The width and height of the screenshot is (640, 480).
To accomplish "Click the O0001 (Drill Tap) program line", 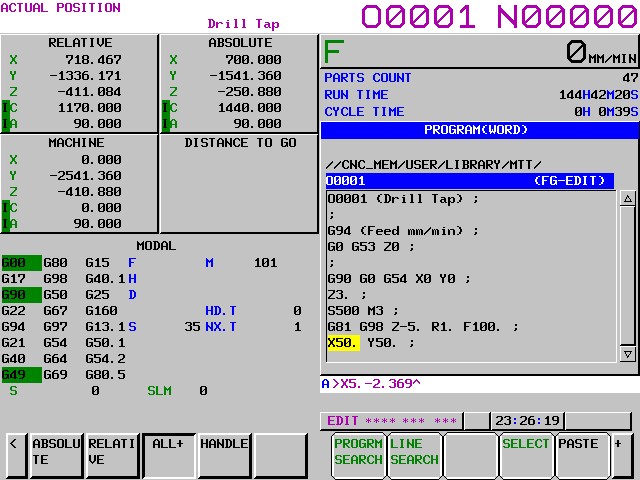I will tap(403, 199).
